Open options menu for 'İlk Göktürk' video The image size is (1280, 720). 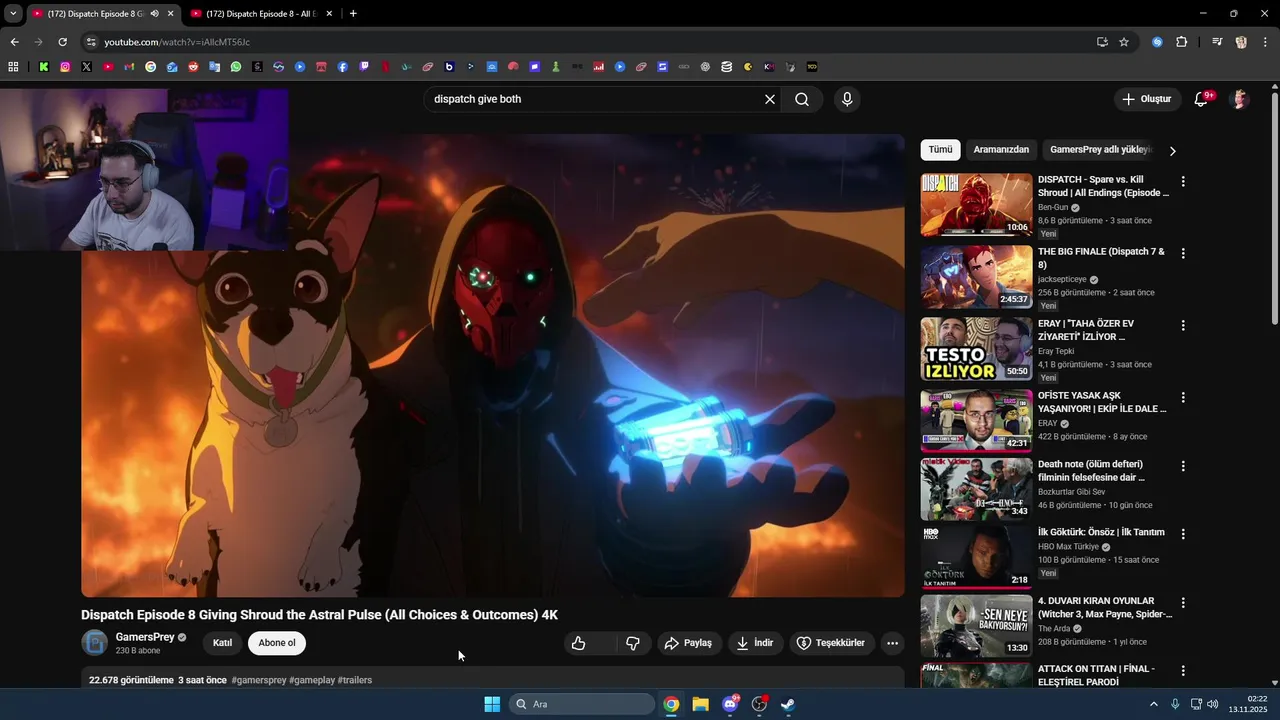tap(1183, 535)
